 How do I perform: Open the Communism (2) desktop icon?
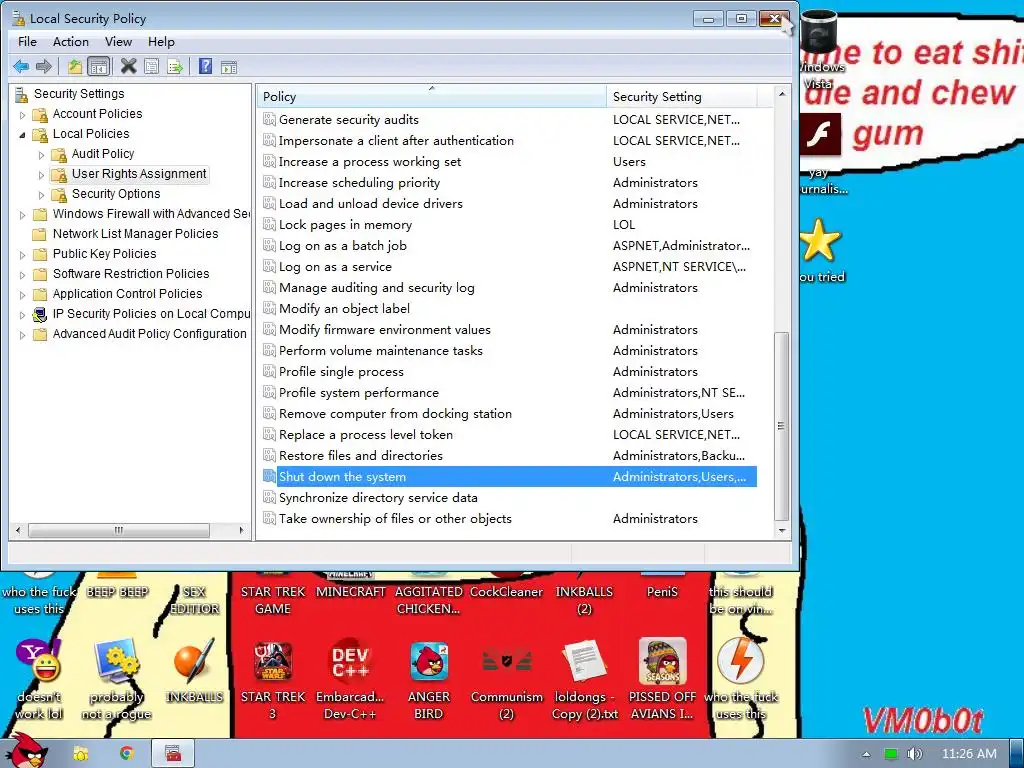coord(507,679)
